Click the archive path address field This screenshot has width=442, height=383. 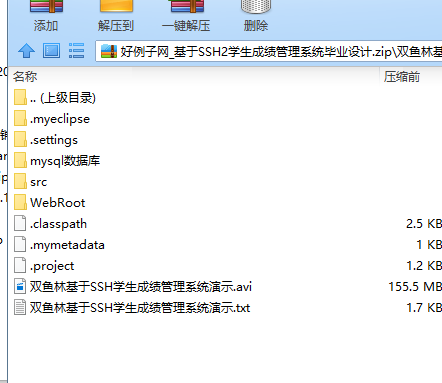coord(269,51)
